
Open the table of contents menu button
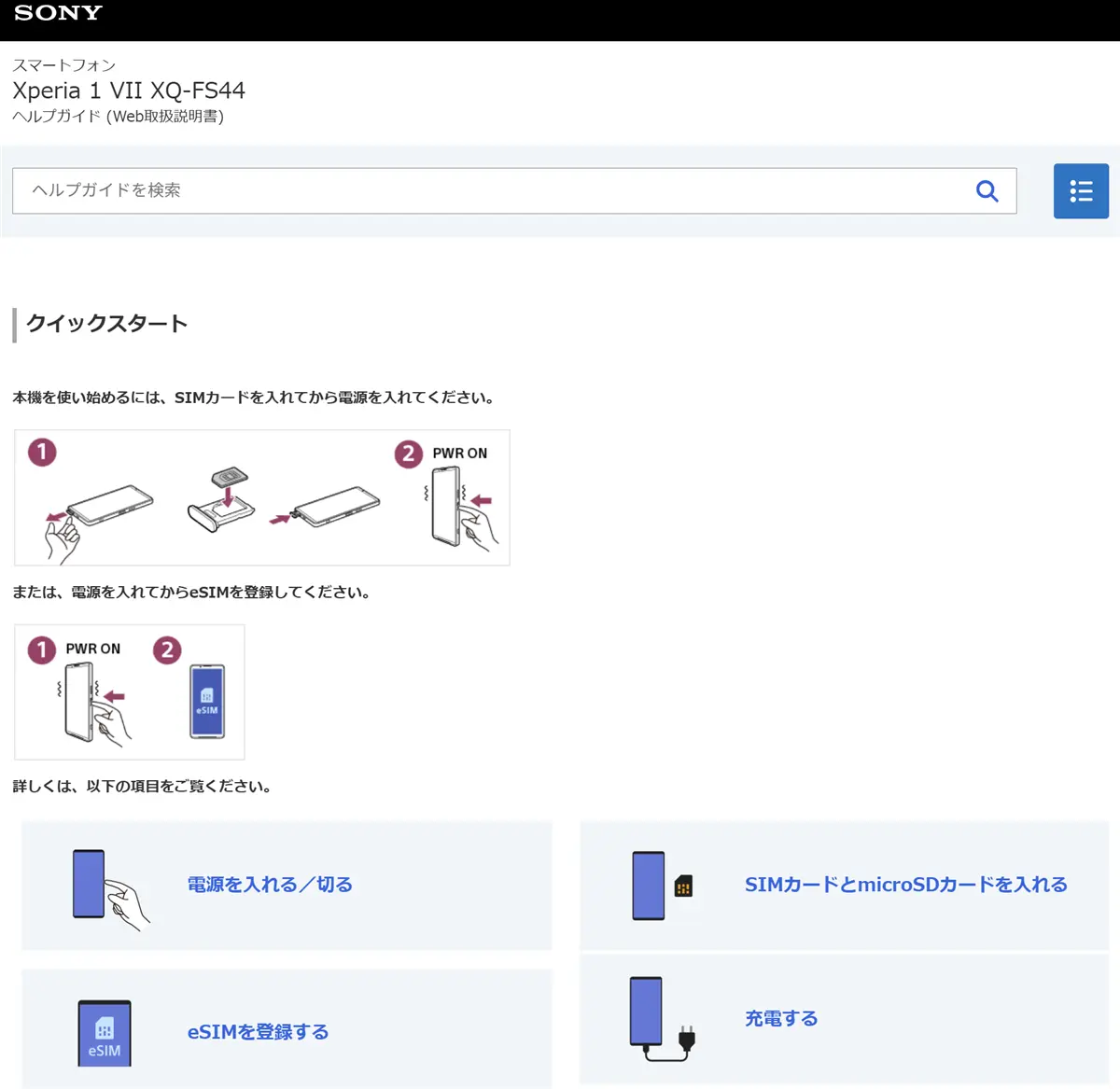click(1081, 191)
